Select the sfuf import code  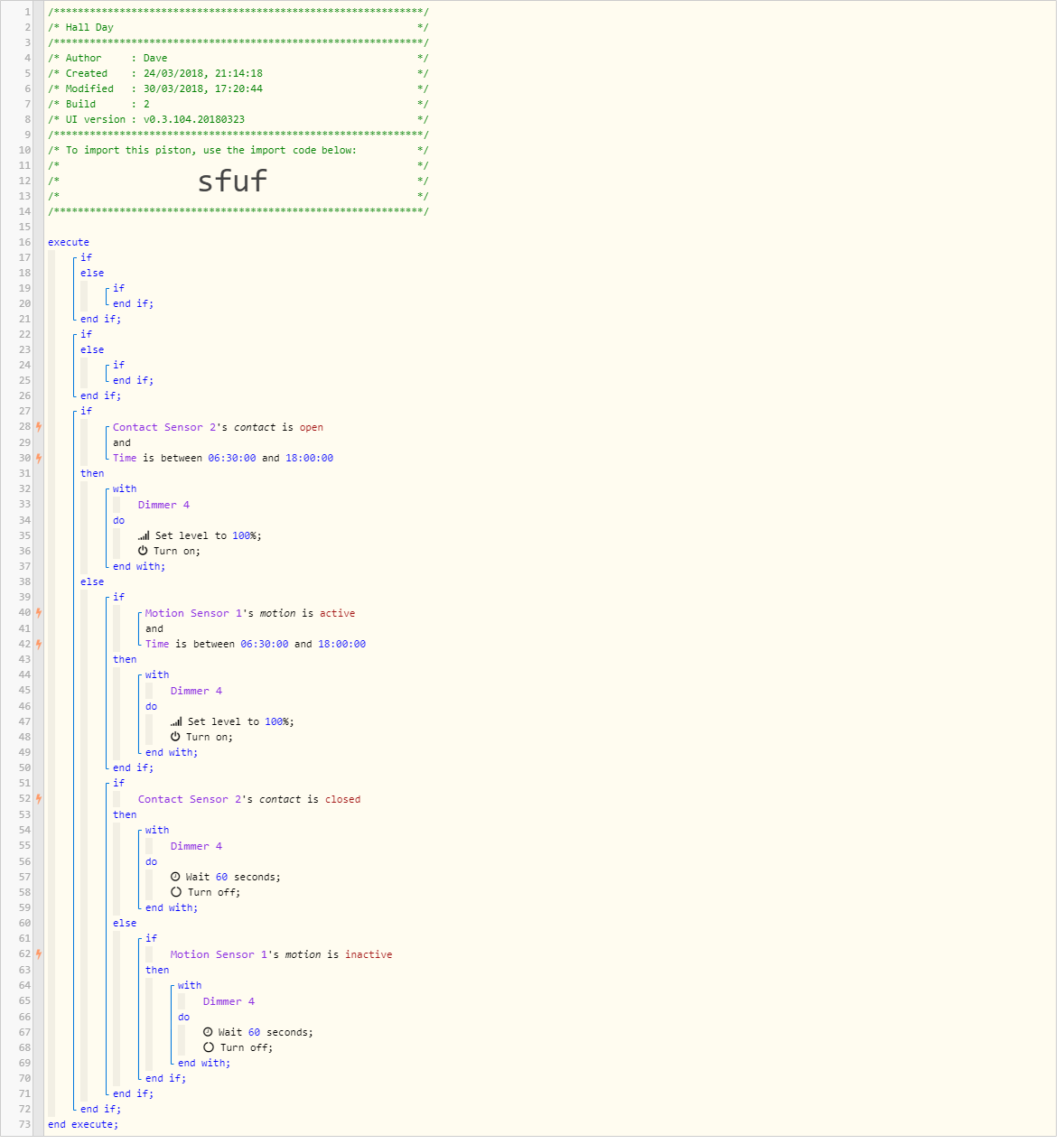click(x=232, y=181)
